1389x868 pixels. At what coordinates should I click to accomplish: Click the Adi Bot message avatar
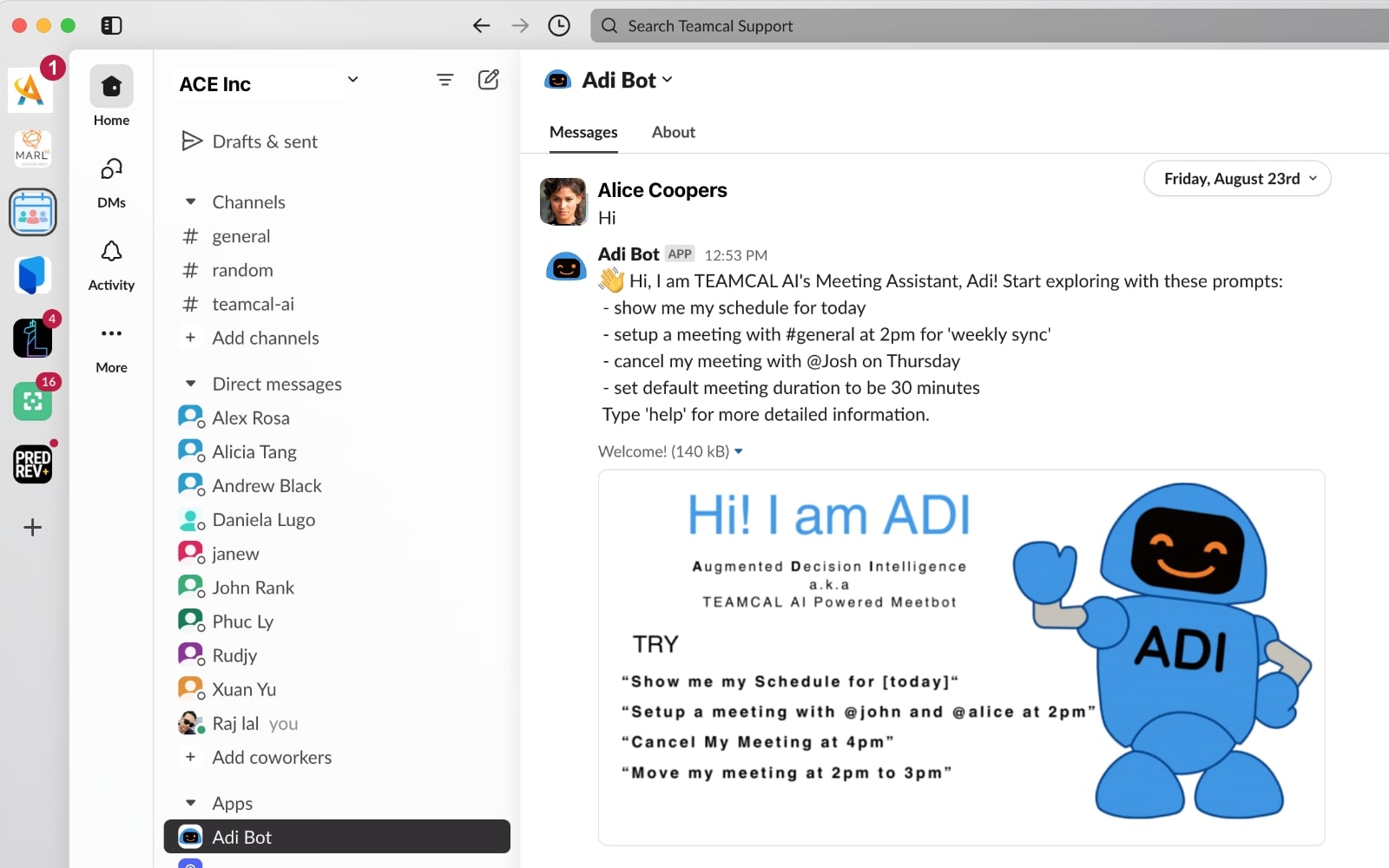(566, 267)
